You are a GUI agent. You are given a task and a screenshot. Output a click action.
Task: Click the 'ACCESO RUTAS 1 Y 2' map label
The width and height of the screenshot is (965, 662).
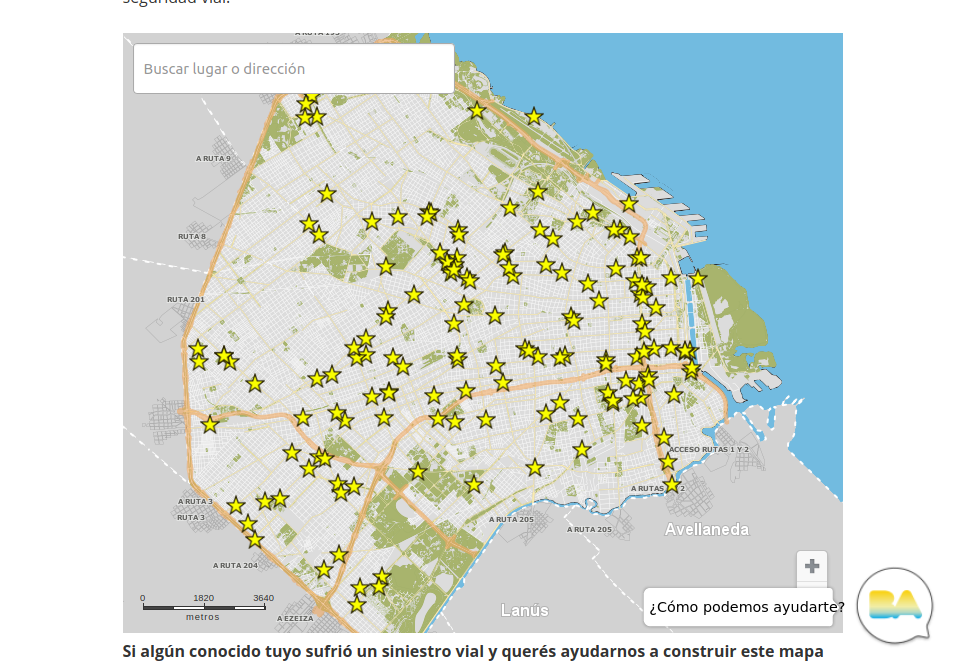708,450
